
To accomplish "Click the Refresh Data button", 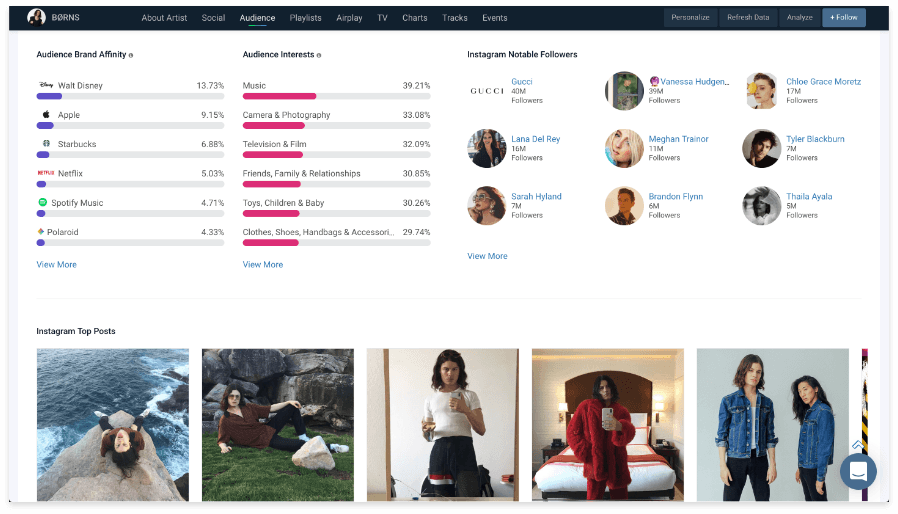I will [x=748, y=17].
